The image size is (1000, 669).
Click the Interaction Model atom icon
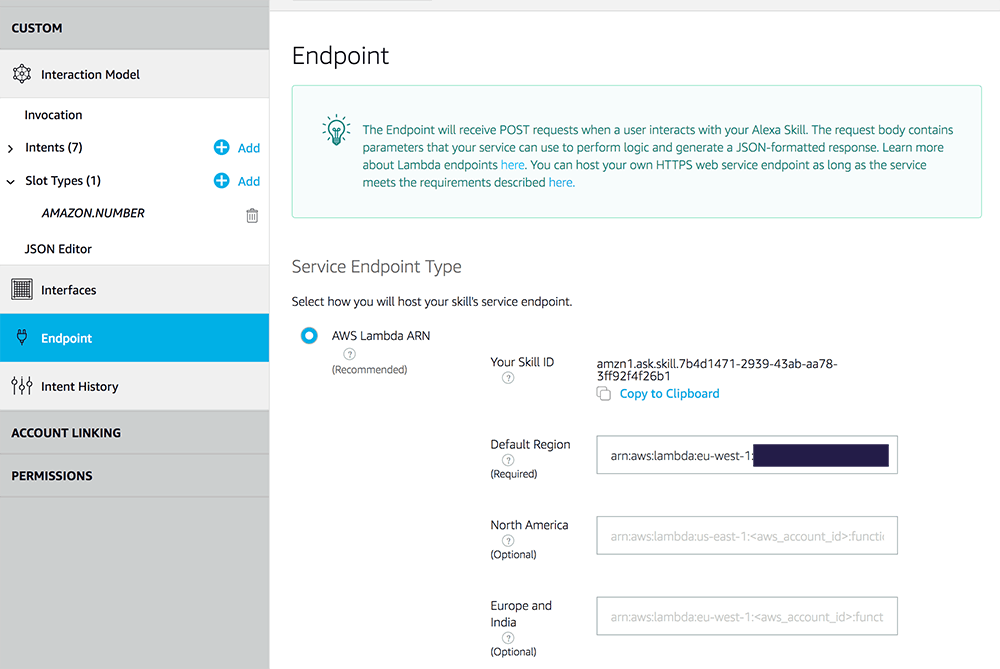(x=22, y=74)
